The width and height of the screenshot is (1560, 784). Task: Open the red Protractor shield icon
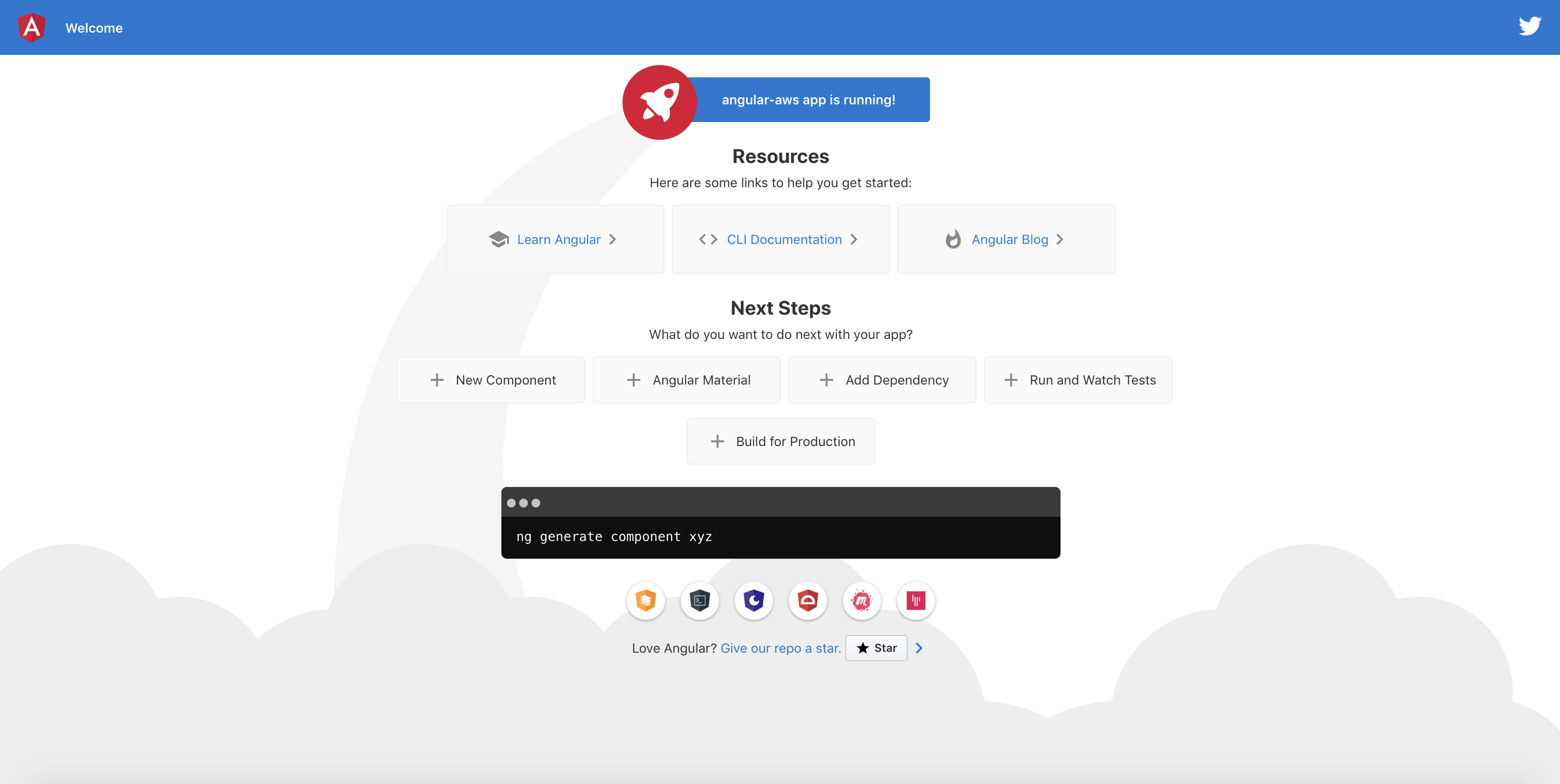(807, 601)
